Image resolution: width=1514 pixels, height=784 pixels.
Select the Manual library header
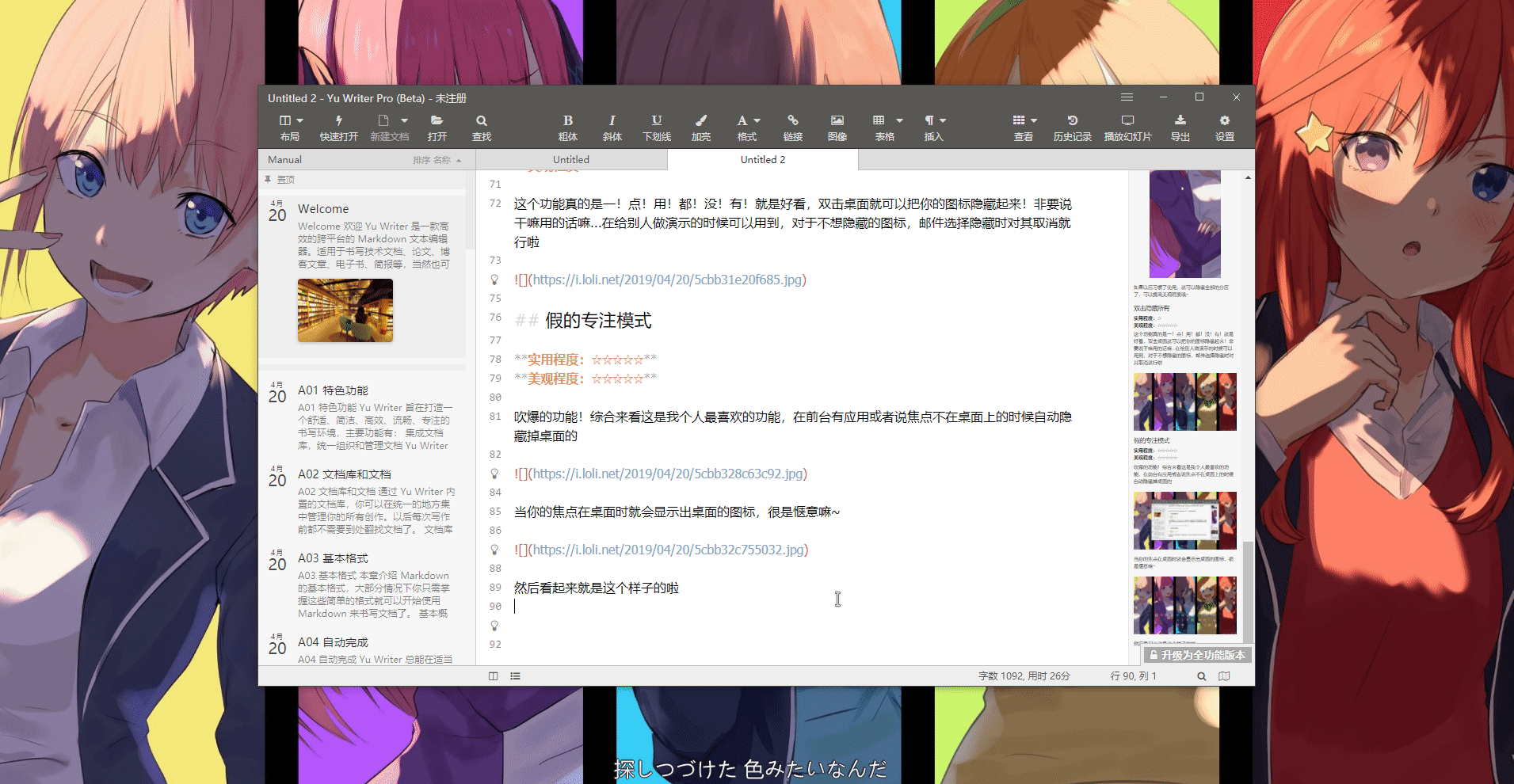click(x=285, y=159)
